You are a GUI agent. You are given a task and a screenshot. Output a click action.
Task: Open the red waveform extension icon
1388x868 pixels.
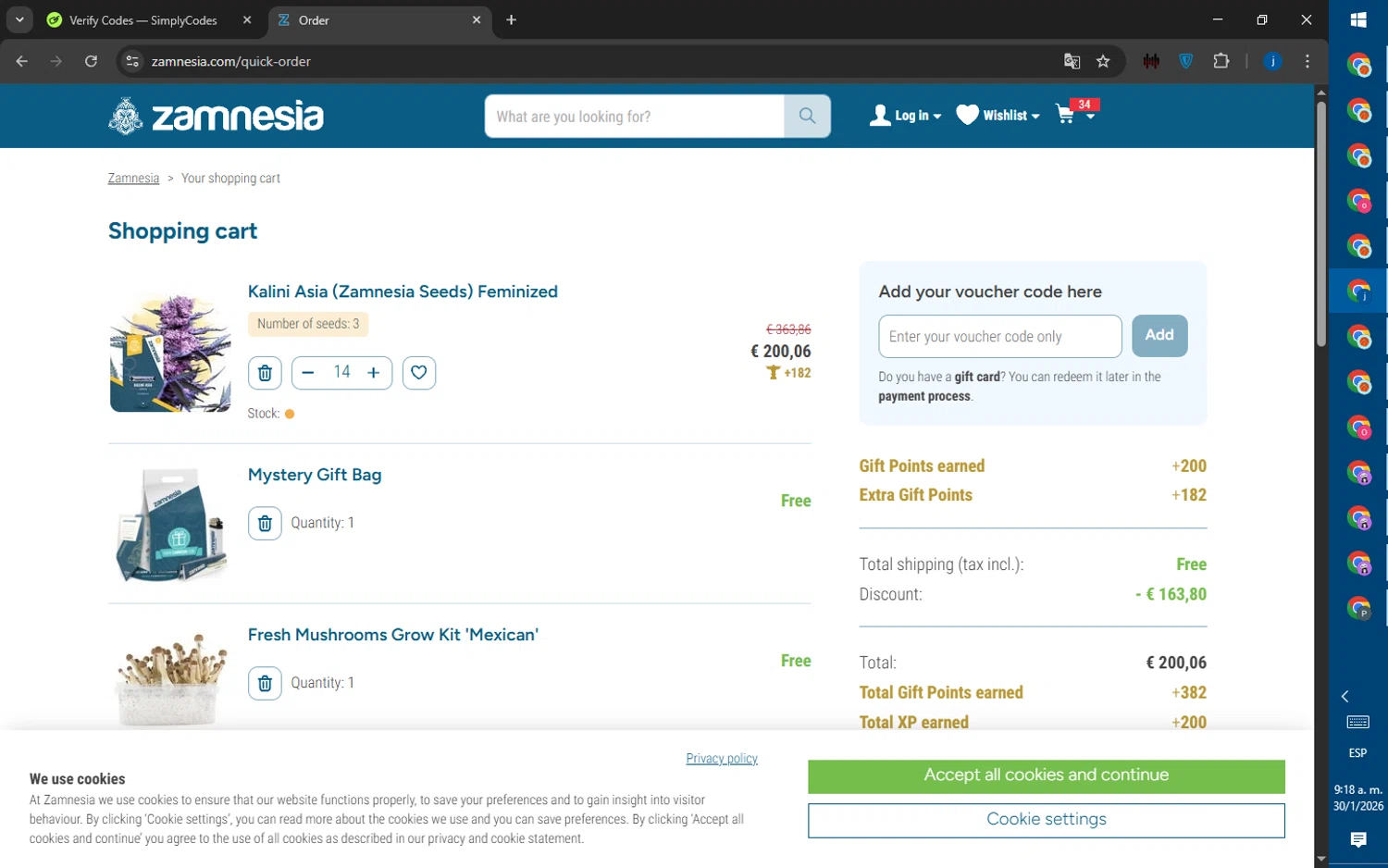1151,61
